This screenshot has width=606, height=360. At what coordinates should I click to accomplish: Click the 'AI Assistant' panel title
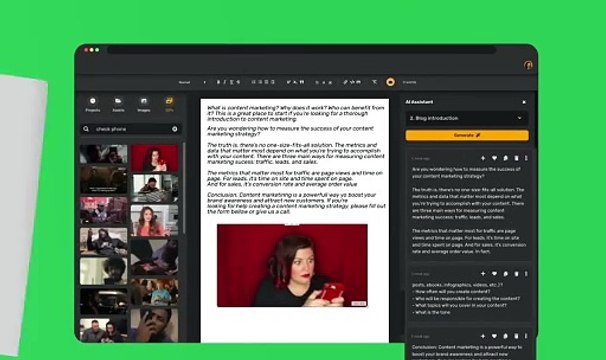click(419, 102)
